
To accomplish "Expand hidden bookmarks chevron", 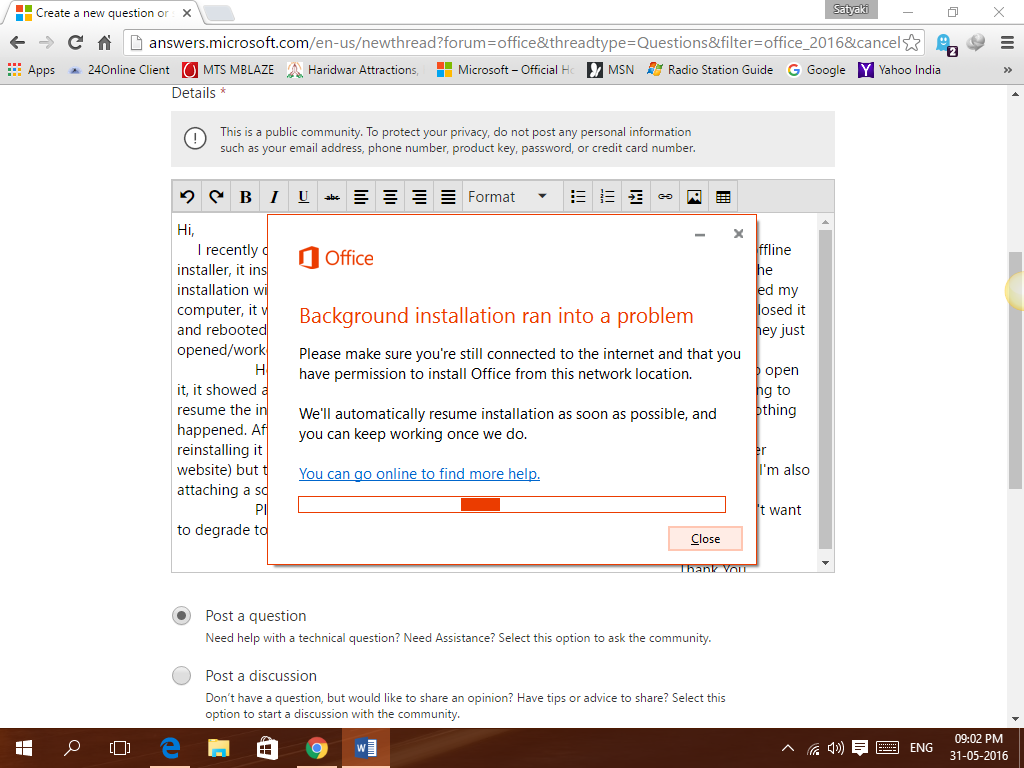I will point(1008,70).
